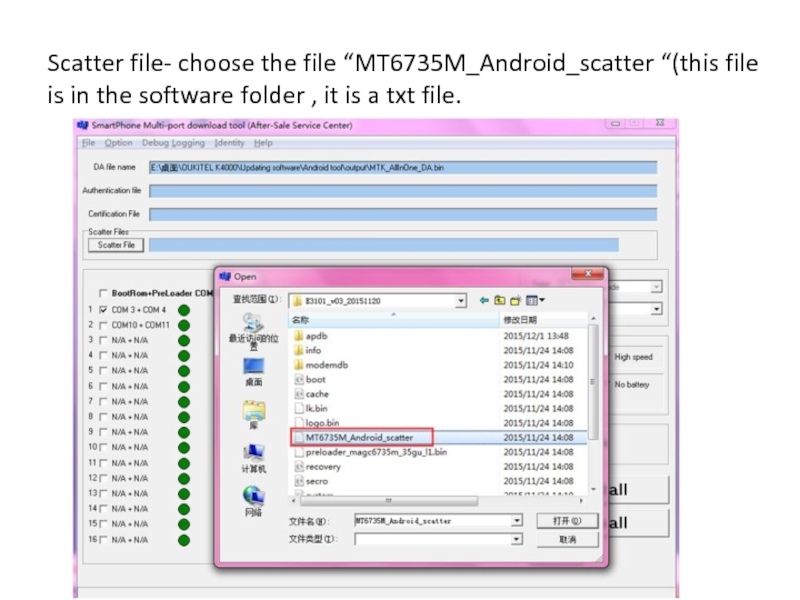Select the No battery option
The width and height of the screenshot is (800, 600).
[632, 385]
